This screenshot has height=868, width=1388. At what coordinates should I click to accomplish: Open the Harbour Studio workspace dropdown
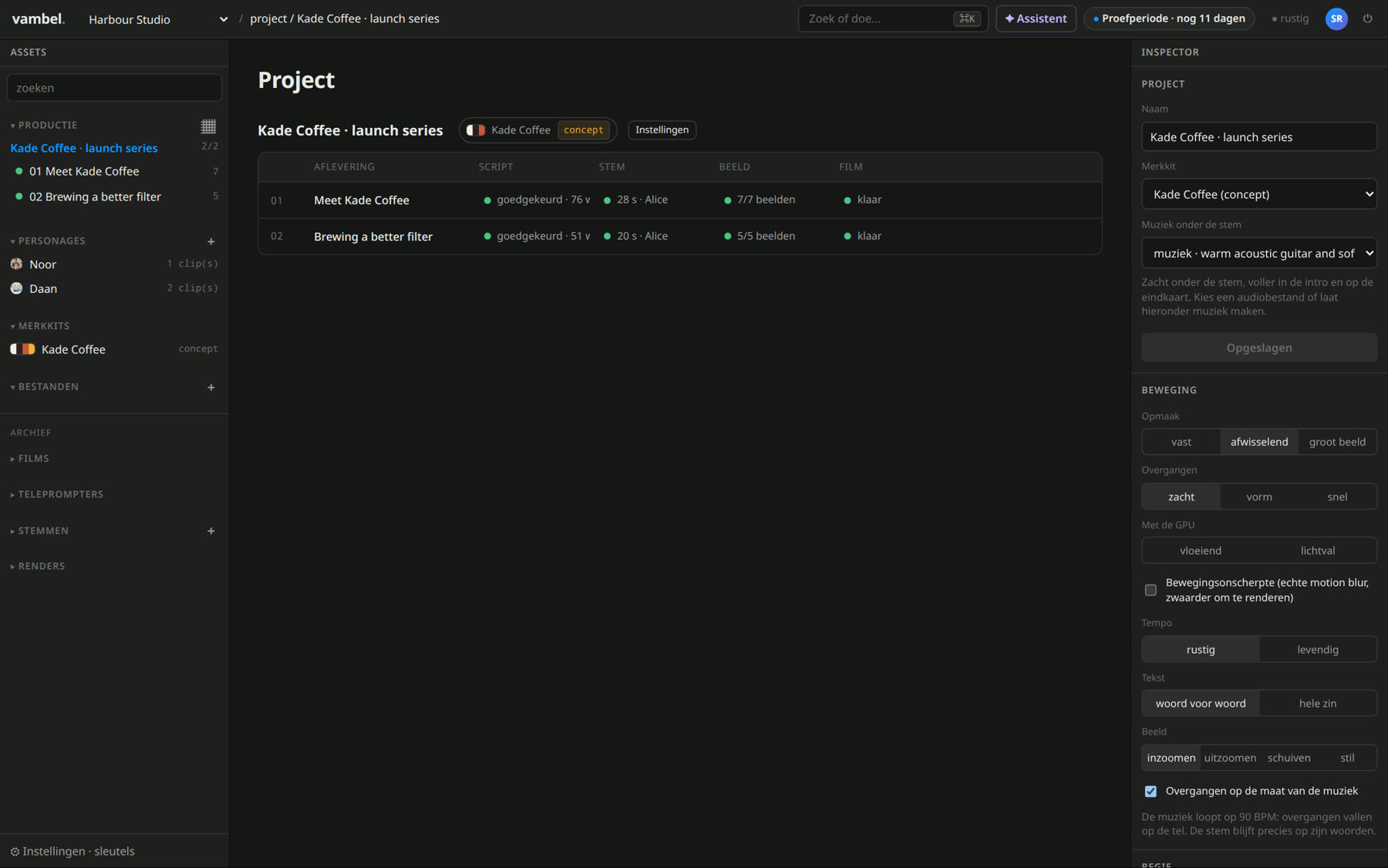[x=158, y=19]
